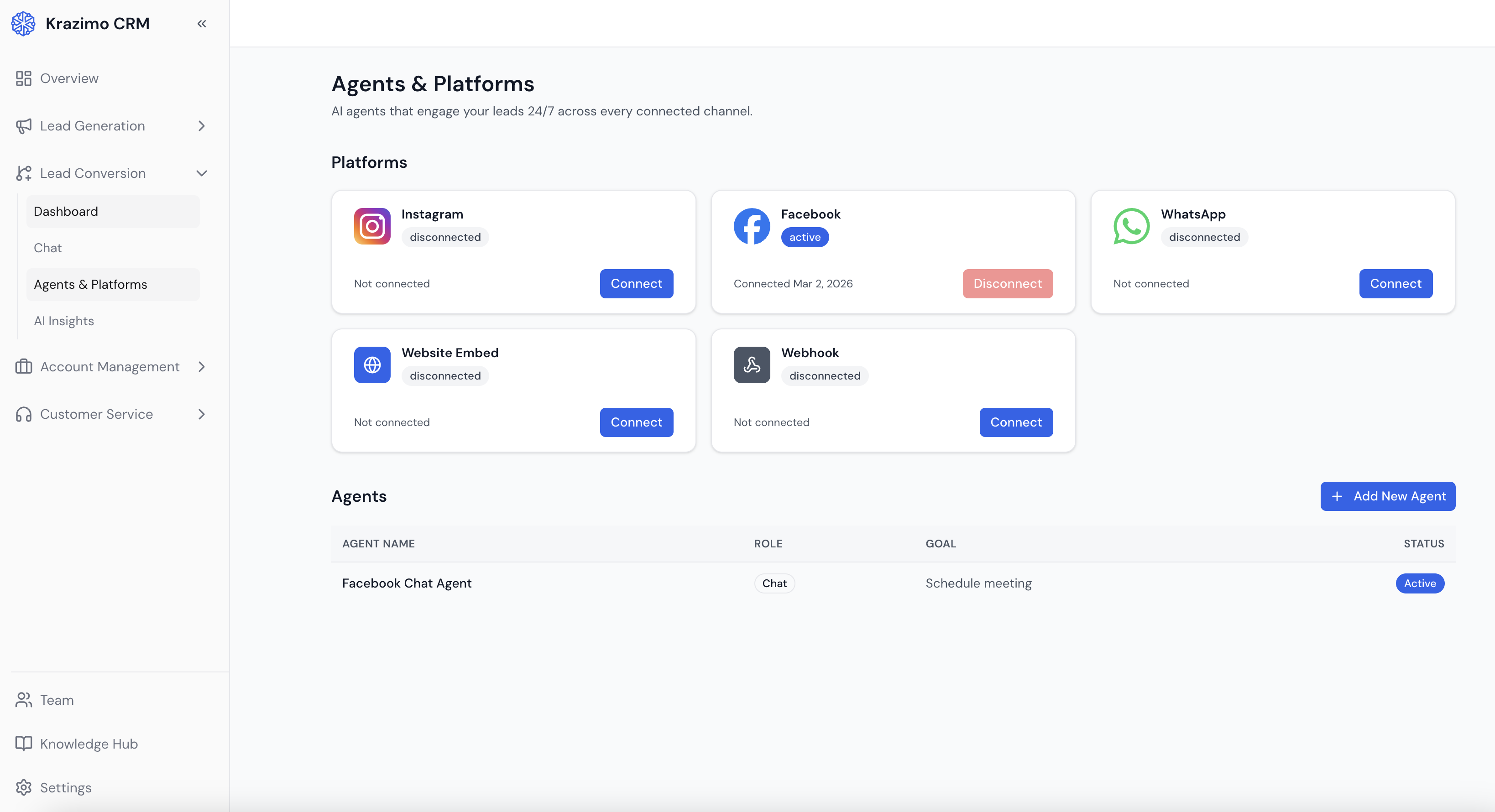Open Dashboard under Lead Conversion
1495x812 pixels.
click(x=66, y=211)
